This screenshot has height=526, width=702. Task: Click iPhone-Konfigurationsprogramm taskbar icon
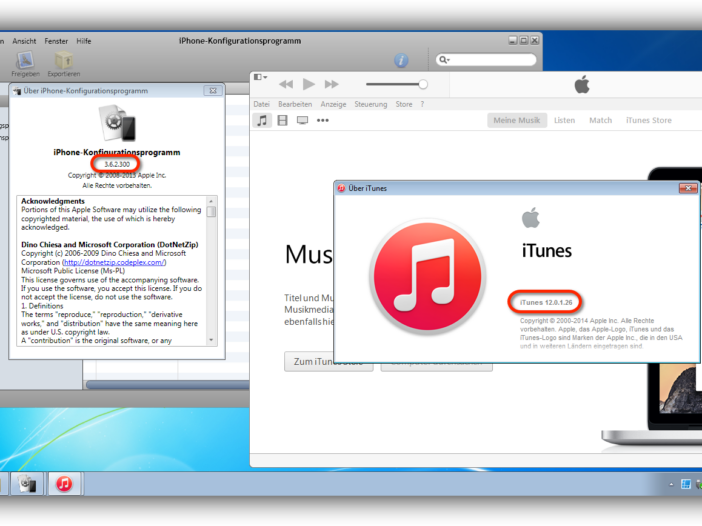(x=27, y=484)
